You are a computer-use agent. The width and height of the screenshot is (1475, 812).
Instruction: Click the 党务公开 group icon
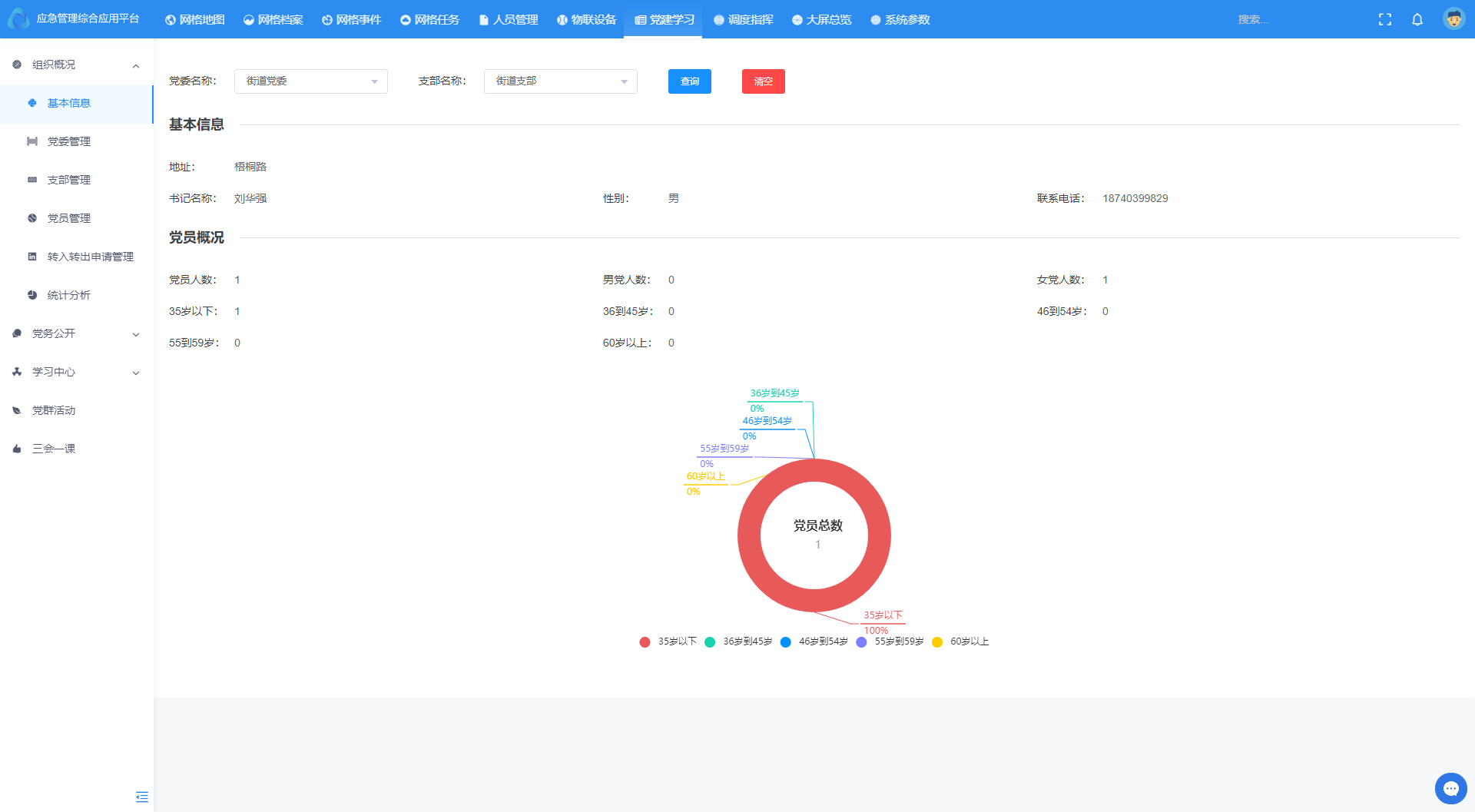(17, 333)
